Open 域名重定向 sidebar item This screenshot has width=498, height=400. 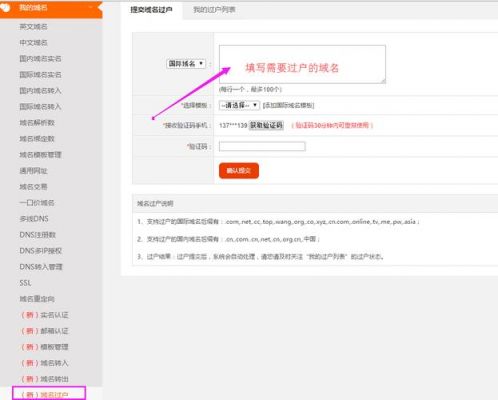37,299
